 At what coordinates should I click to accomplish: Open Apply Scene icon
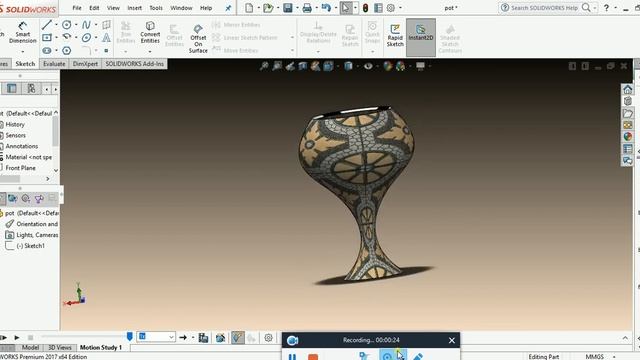coord(400,66)
